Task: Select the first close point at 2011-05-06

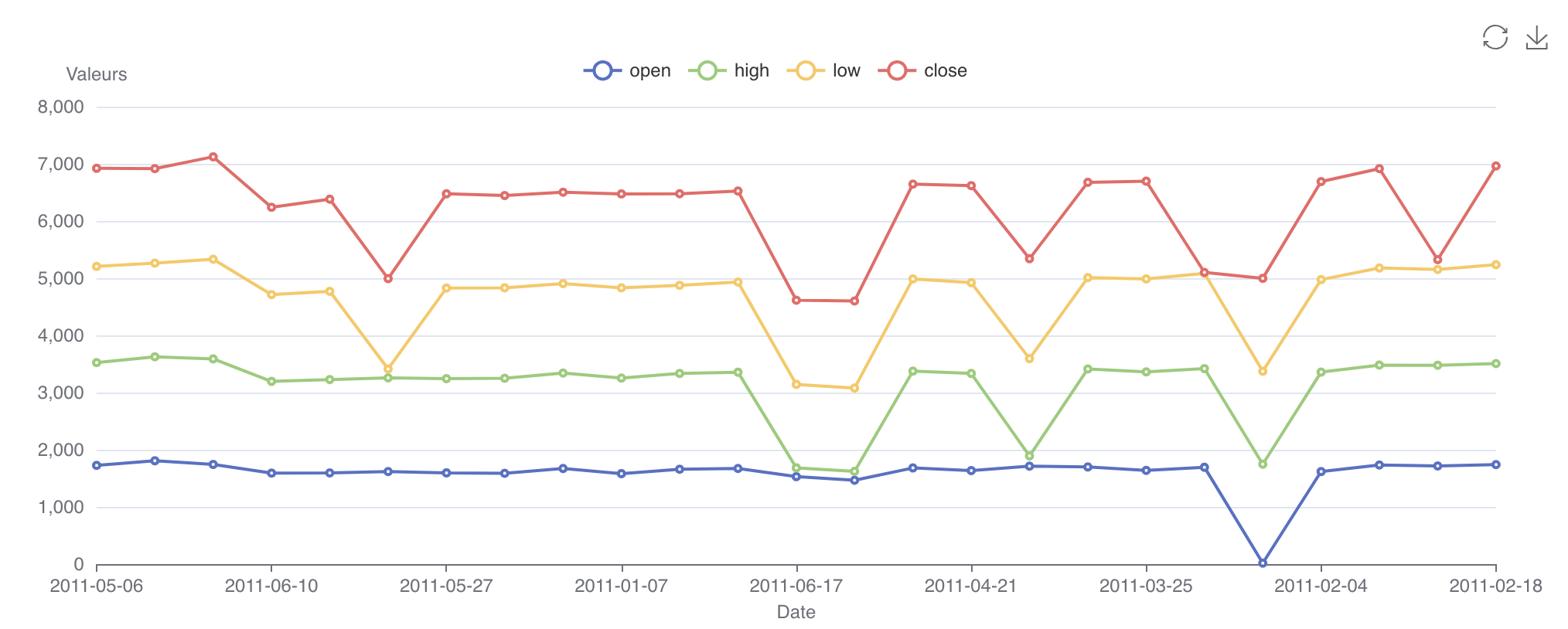Action: 97,168
